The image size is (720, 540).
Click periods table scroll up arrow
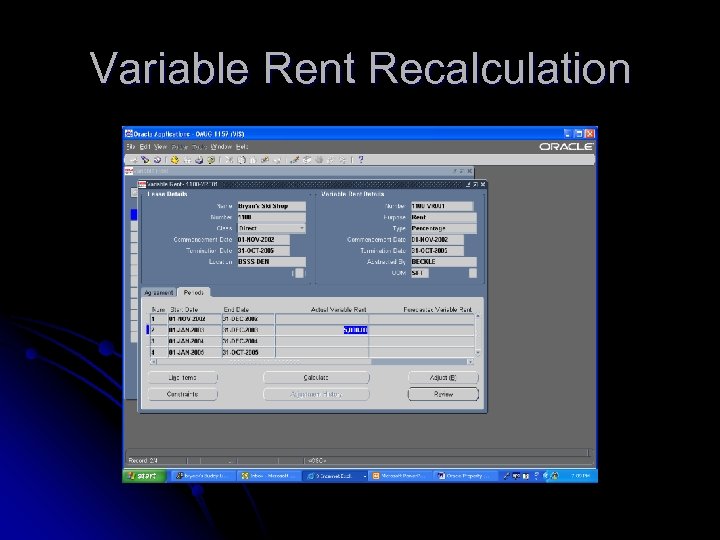[478, 316]
